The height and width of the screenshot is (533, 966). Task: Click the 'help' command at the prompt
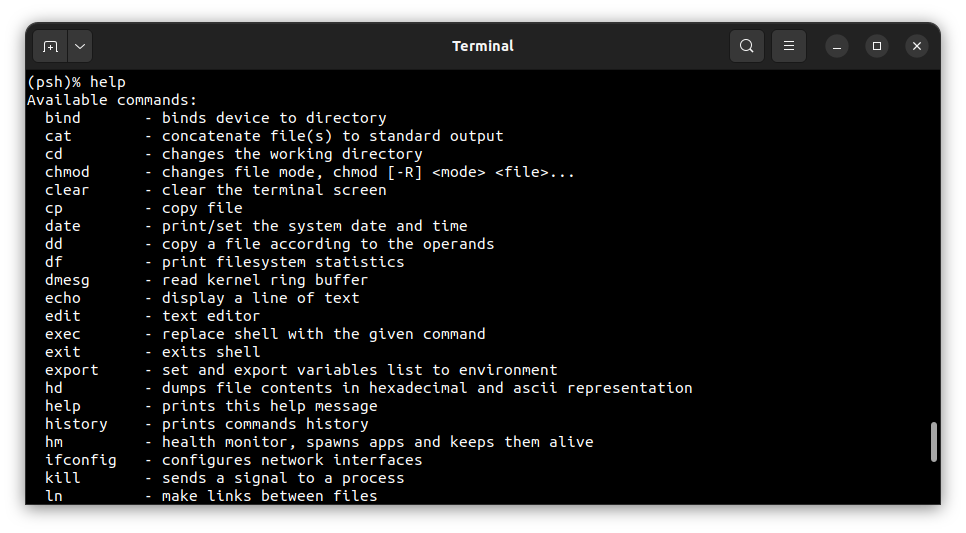click(x=108, y=82)
